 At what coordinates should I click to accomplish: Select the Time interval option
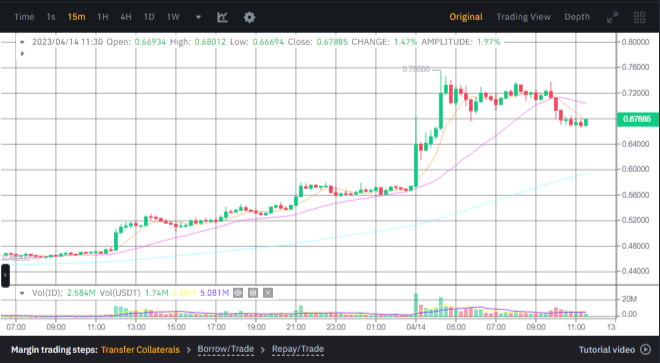pyautogui.click(x=24, y=17)
